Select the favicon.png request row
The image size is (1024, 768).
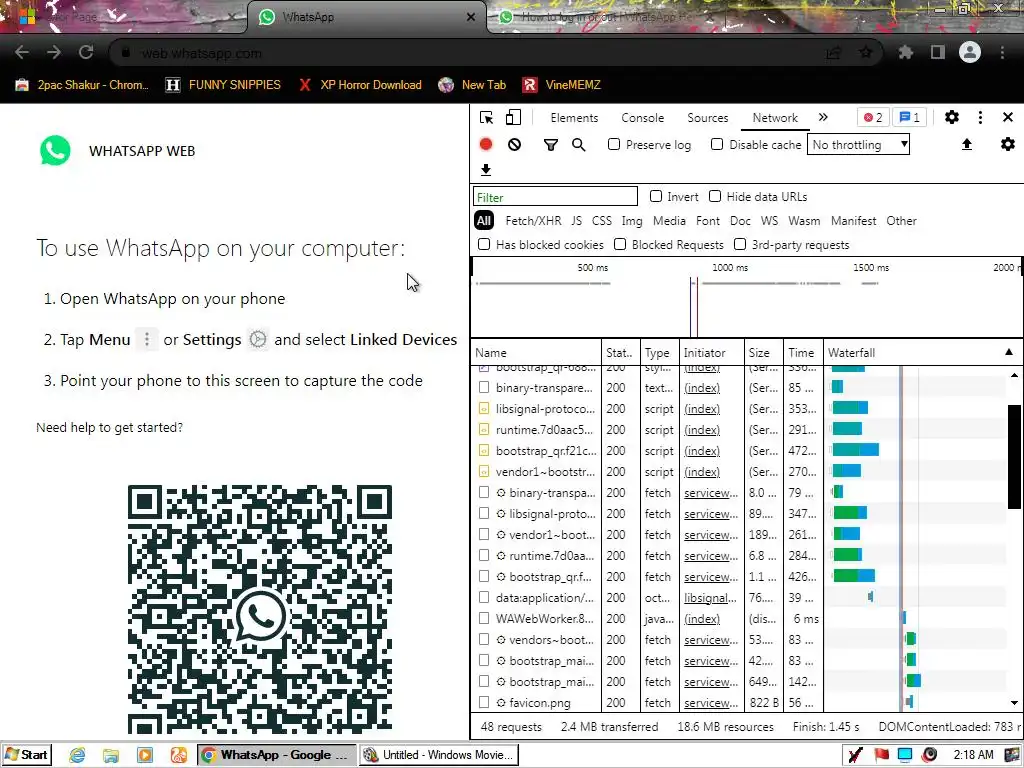(x=646, y=703)
